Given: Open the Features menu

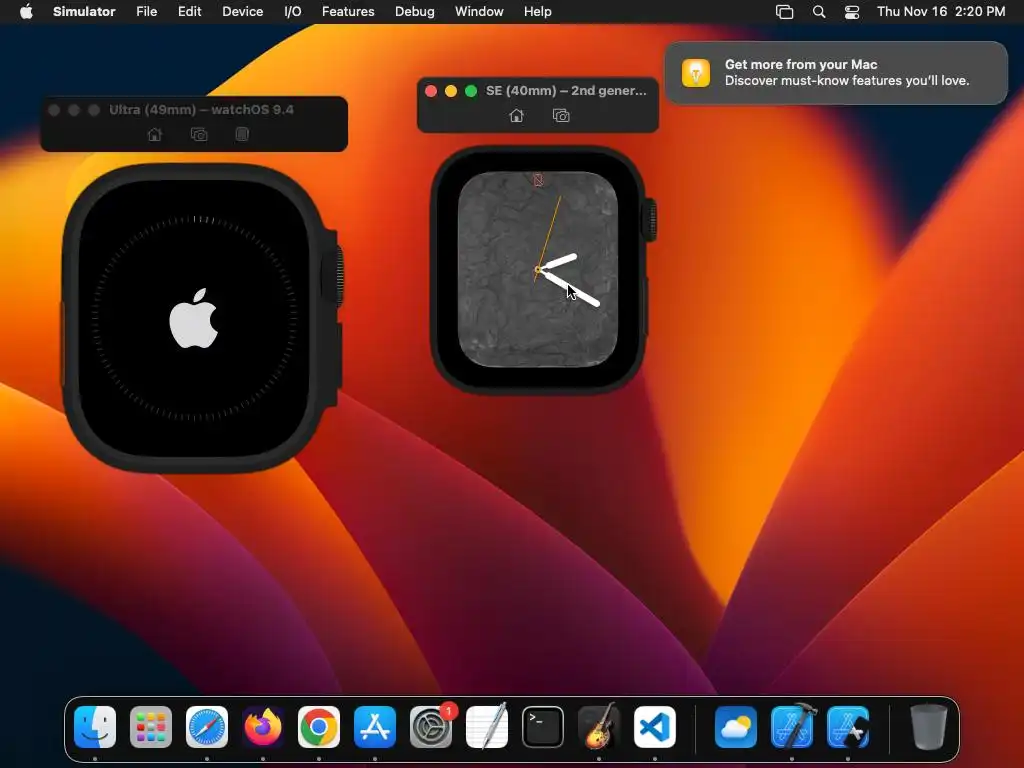Looking at the screenshot, I should click(348, 11).
